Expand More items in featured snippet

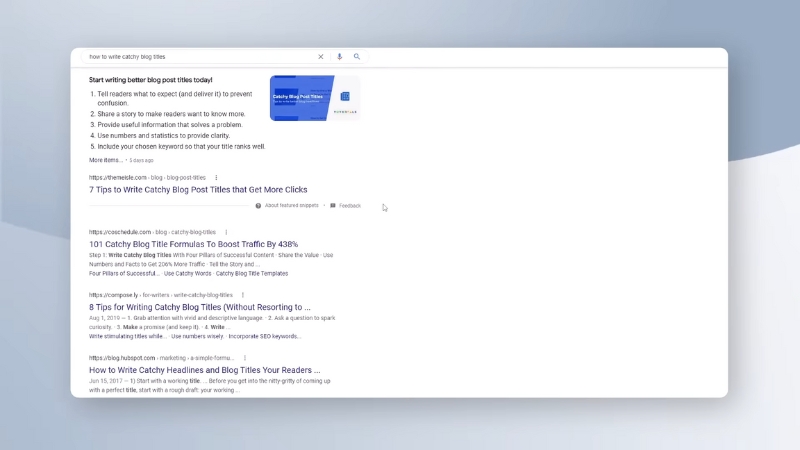(x=106, y=160)
